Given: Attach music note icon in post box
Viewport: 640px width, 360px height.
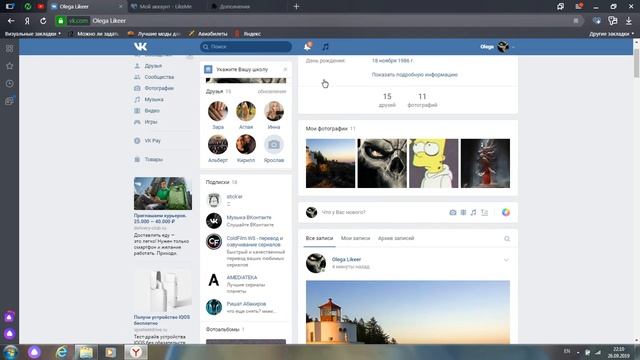Looking at the screenshot, I should coord(473,212).
